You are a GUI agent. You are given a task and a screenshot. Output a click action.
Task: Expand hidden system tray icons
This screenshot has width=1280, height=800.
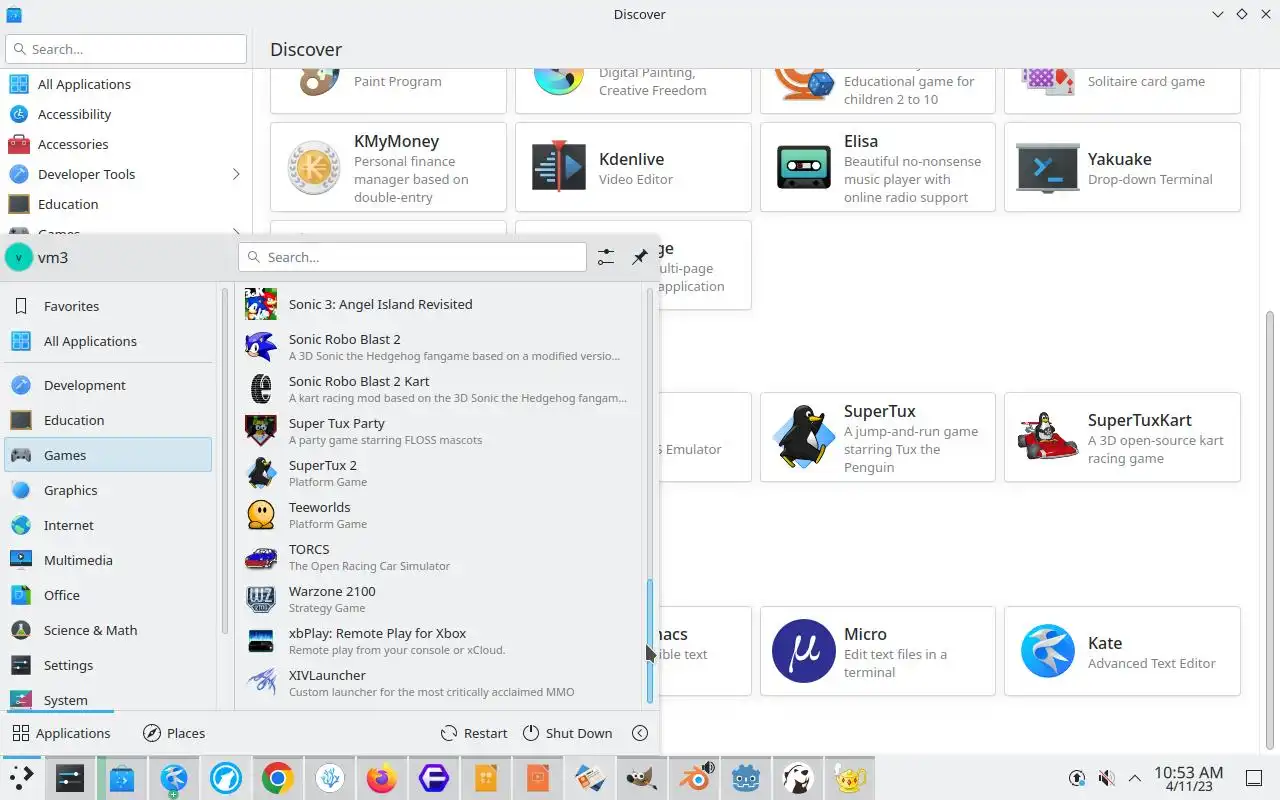[x=1135, y=778]
